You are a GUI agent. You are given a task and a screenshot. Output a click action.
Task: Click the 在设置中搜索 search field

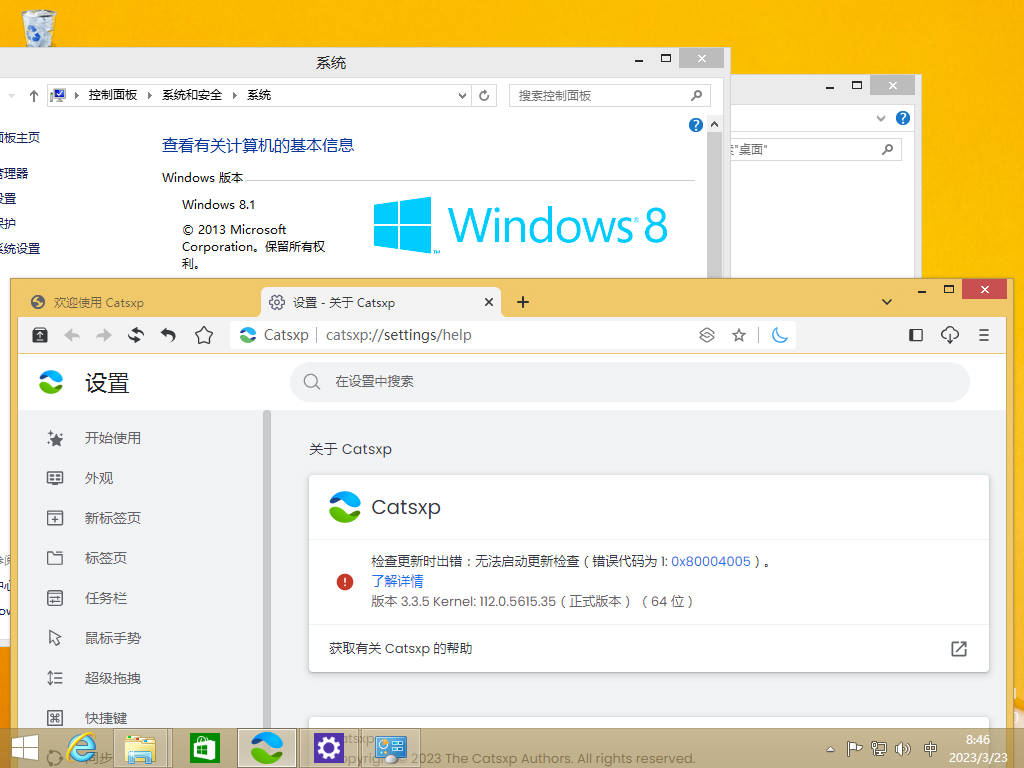tap(630, 381)
